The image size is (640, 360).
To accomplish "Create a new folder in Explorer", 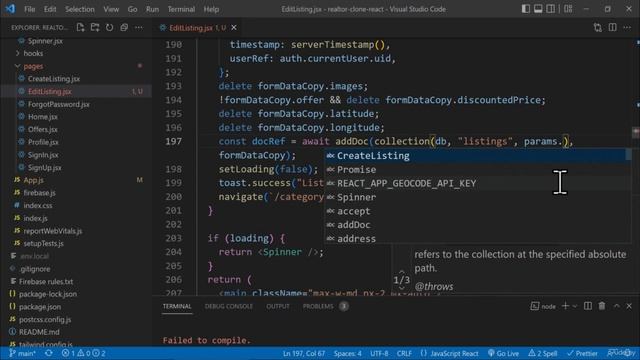I will coord(95,28).
